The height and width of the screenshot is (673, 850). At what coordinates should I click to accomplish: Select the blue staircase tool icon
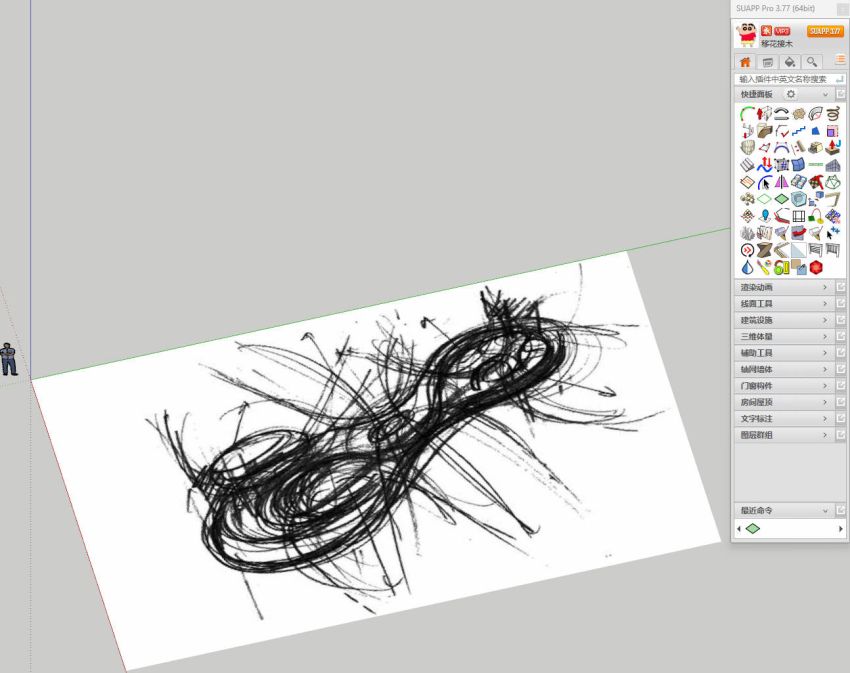[x=799, y=131]
